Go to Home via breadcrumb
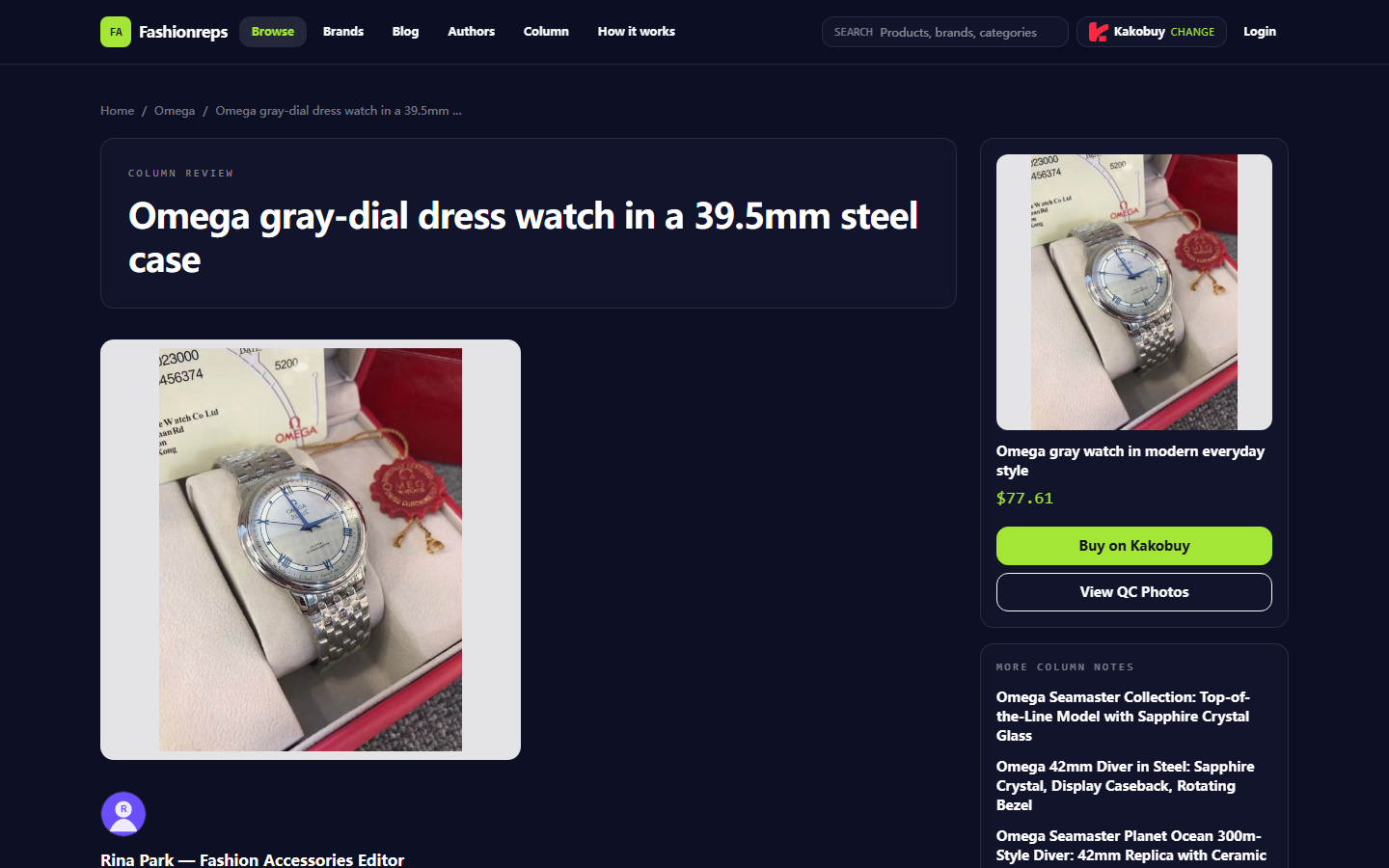The image size is (1389, 868). coord(118,111)
